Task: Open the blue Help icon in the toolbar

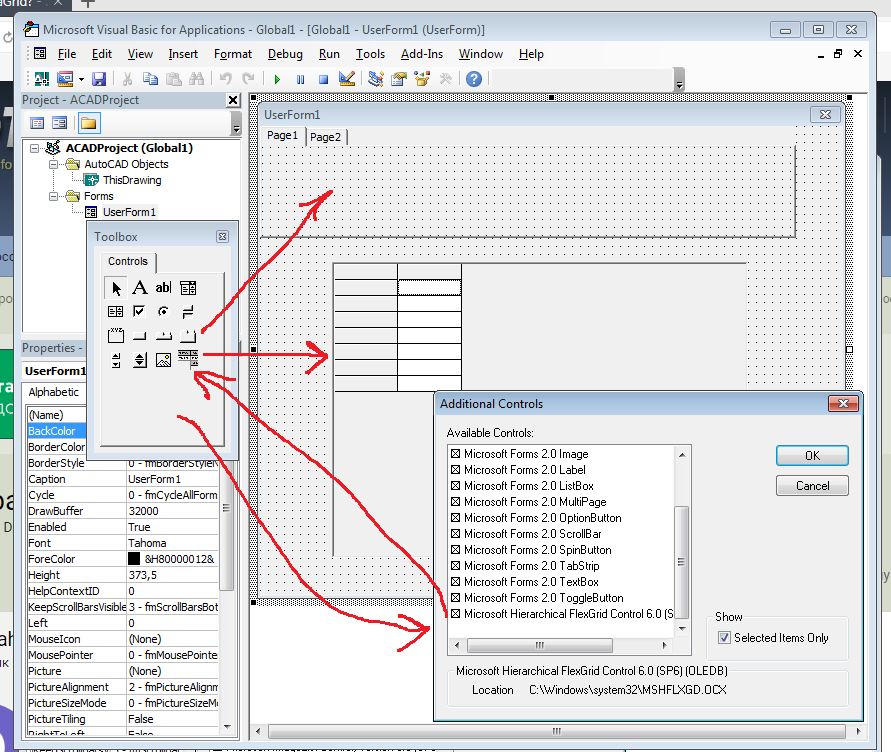Action: (474, 79)
